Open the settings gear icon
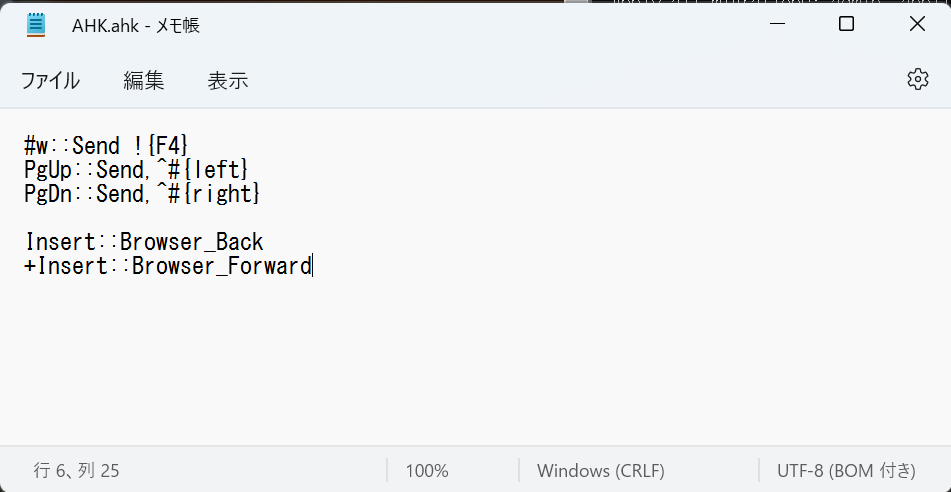 point(917,79)
